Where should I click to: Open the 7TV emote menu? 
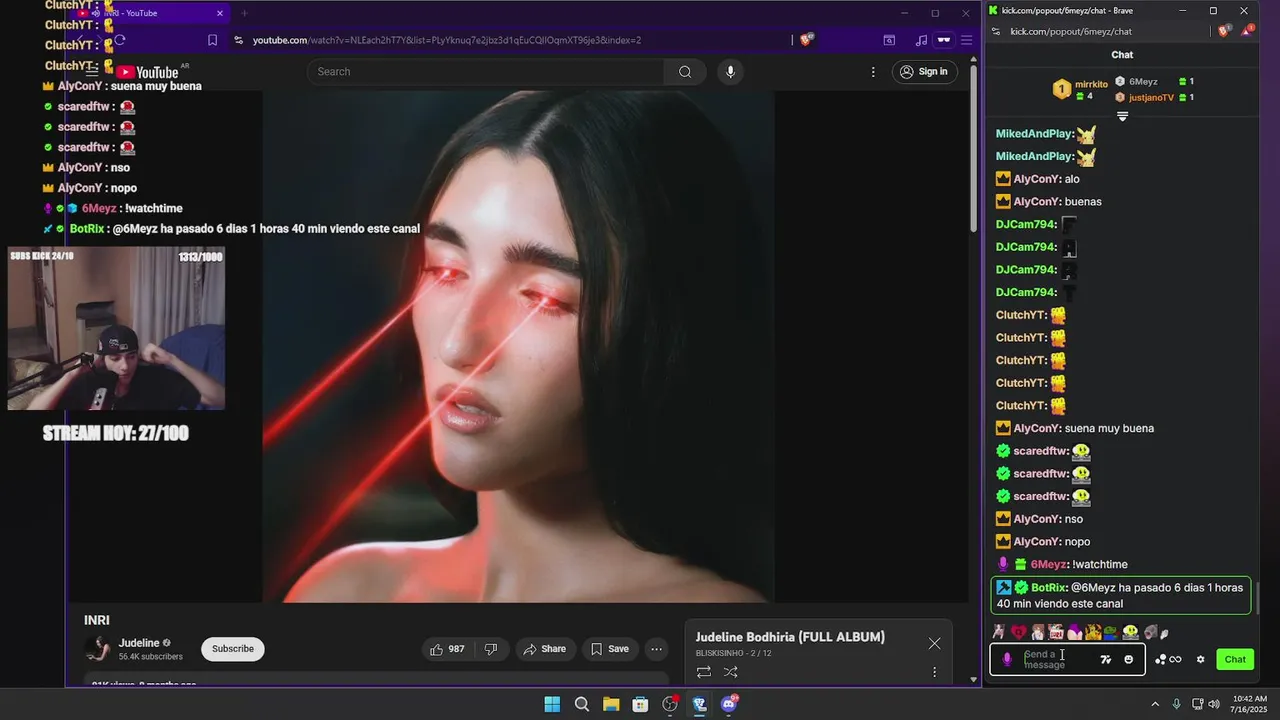pyautogui.click(x=1105, y=659)
